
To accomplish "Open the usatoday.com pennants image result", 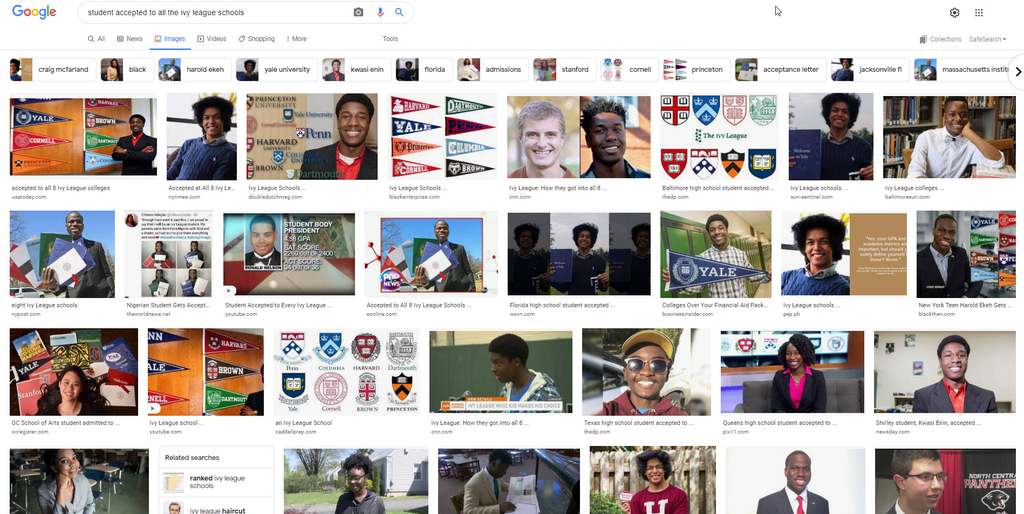I will click(x=83, y=138).
